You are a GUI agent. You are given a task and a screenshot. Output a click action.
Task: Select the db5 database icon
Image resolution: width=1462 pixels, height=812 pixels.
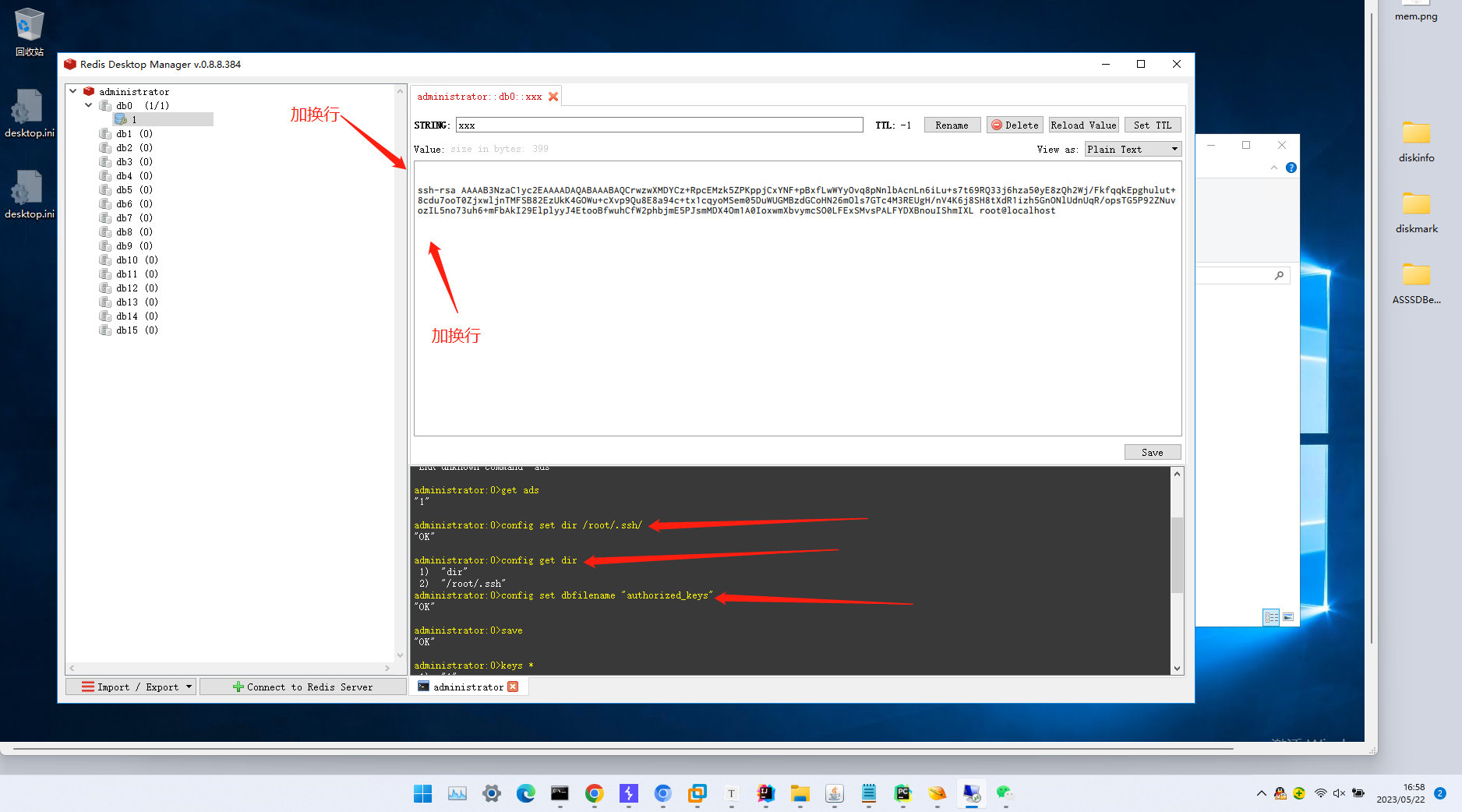(x=105, y=189)
